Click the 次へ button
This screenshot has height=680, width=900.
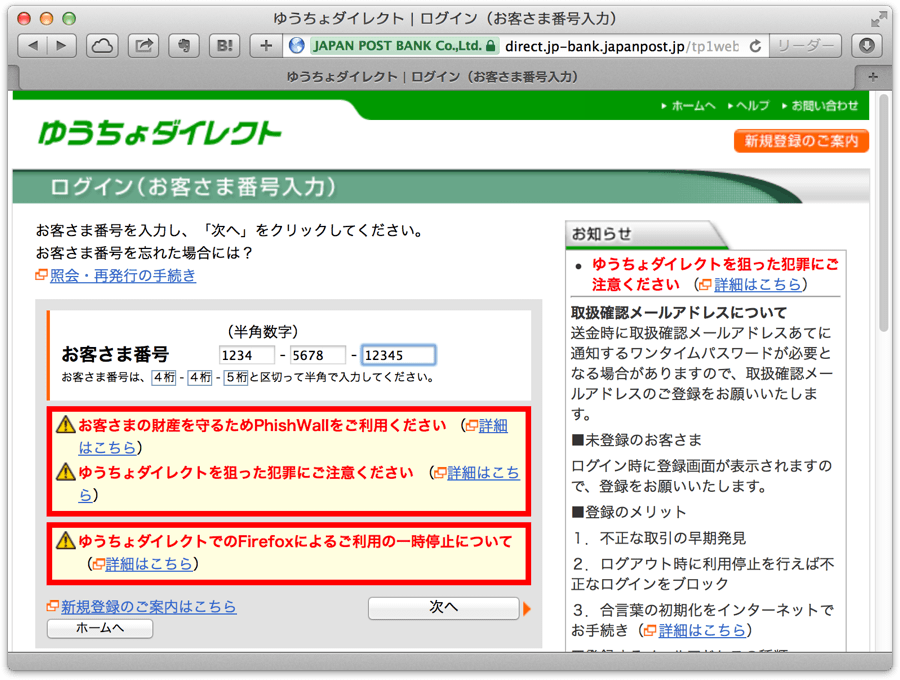[x=443, y=608]
